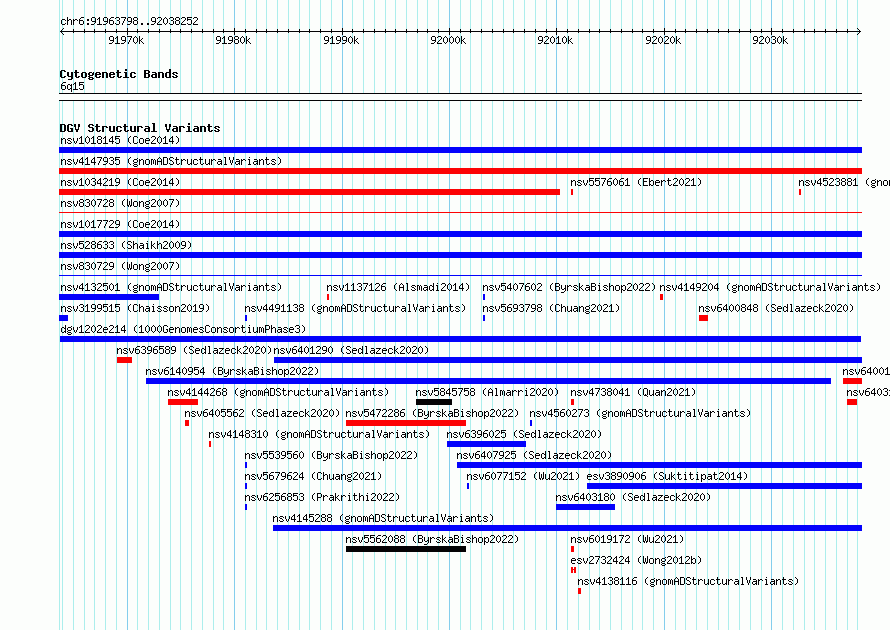Open variant esv2732424 (Wong2012b)
Screen dimensions: 890x630
pyautogui.click(x=636, y=560)
